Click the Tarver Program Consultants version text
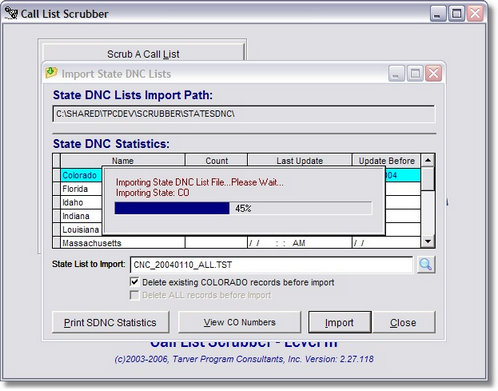 point(244,359)
